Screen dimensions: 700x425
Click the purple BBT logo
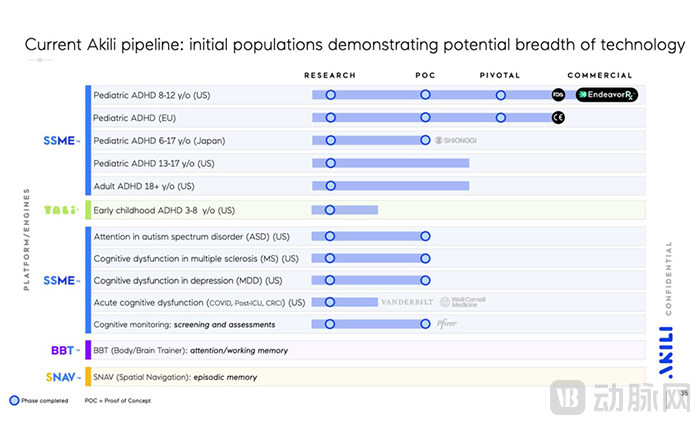pos(62,350)
